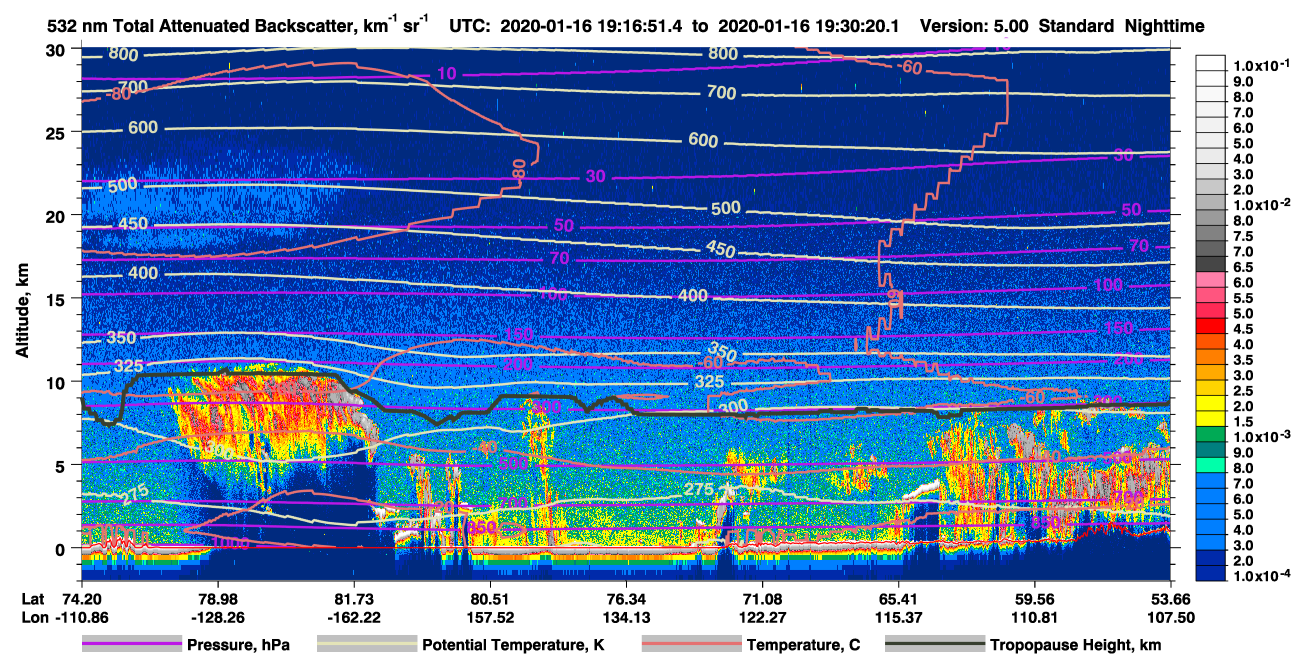This screenshot has height=667, width=1300.
Task: Click longitude value '122.27'
Action: [763, 617]
